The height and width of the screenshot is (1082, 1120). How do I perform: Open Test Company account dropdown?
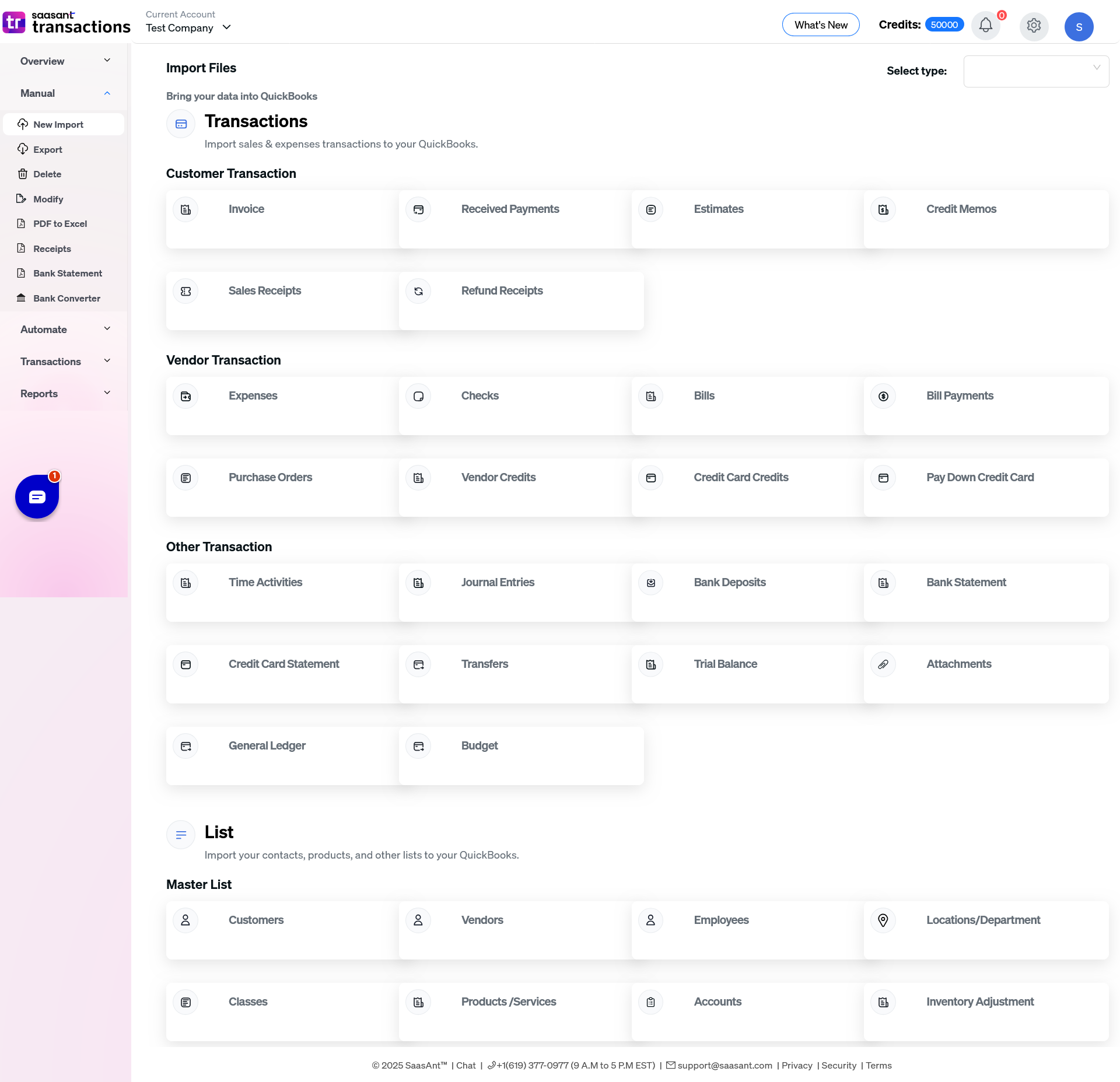coord(188,27)
